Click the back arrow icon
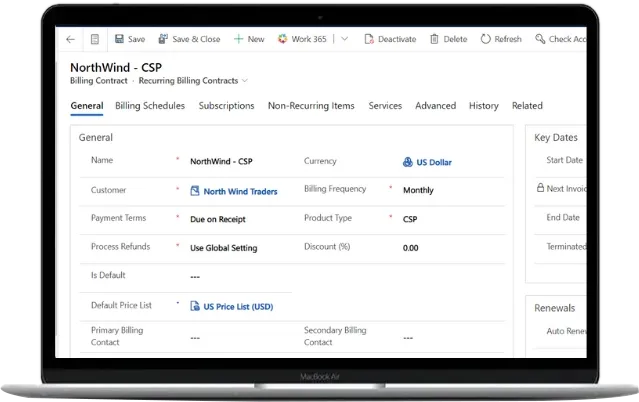639x402 pixels. tap(71, 39)
